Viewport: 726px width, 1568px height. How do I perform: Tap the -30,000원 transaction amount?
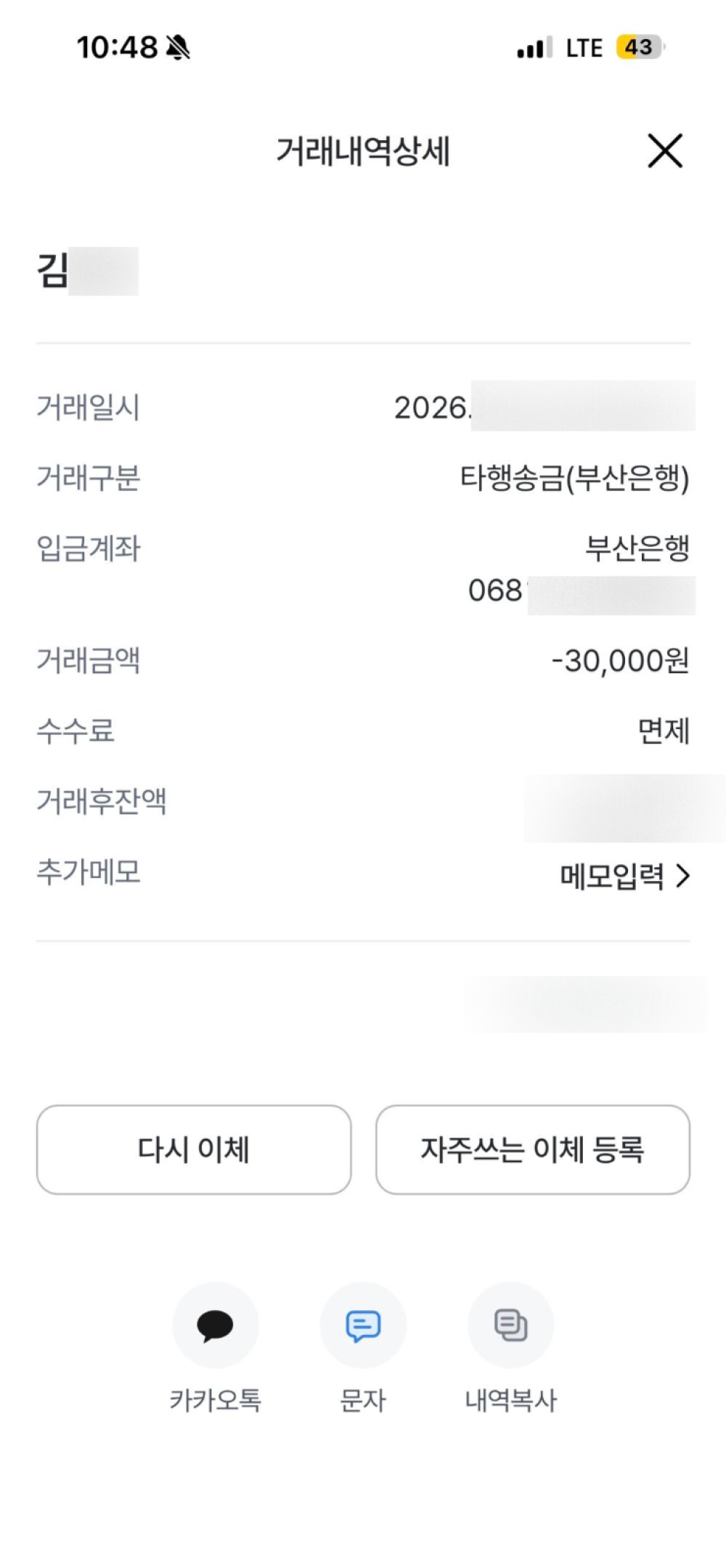tap(620, 661)
